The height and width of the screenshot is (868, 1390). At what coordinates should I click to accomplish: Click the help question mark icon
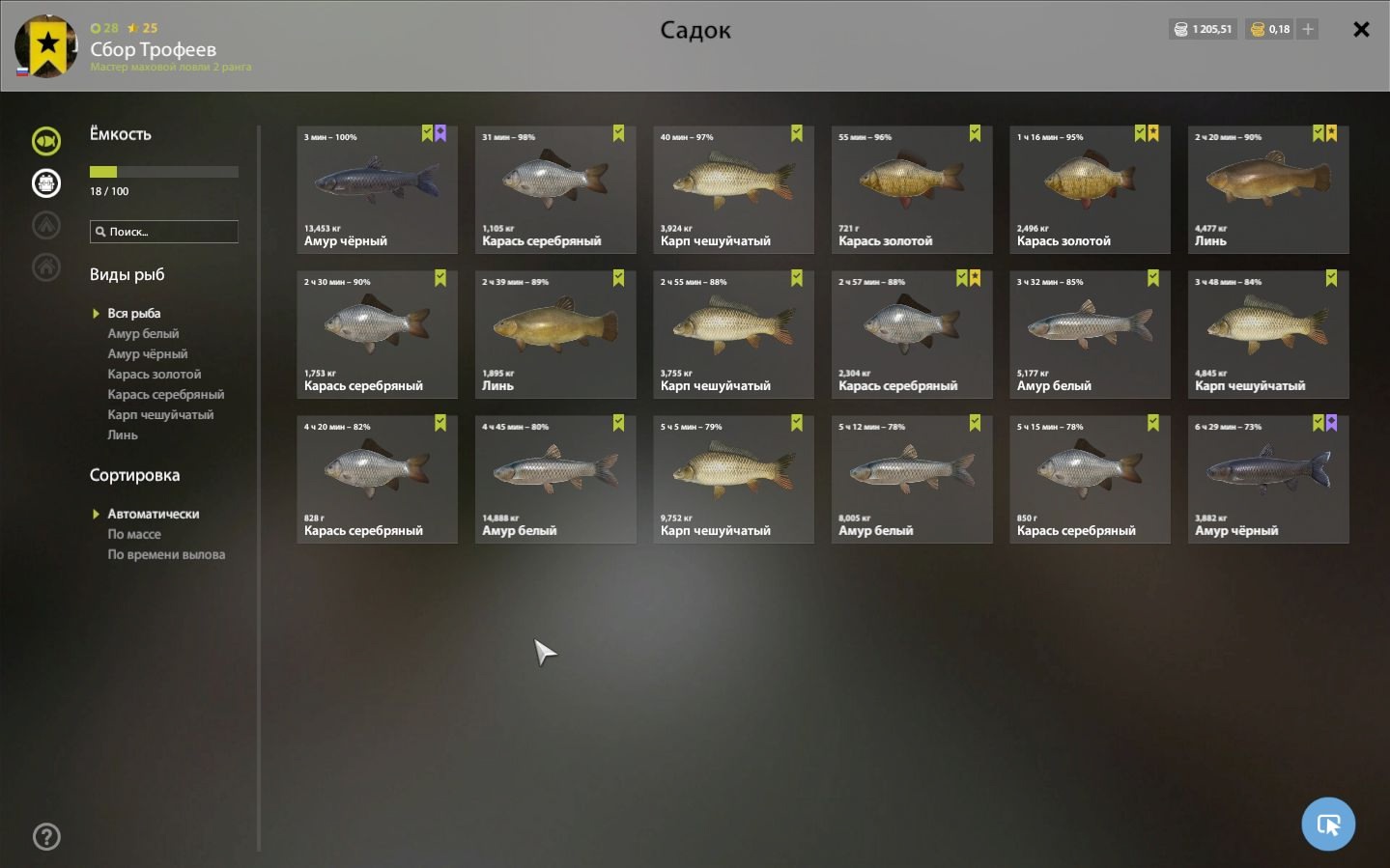coord(46,836)
